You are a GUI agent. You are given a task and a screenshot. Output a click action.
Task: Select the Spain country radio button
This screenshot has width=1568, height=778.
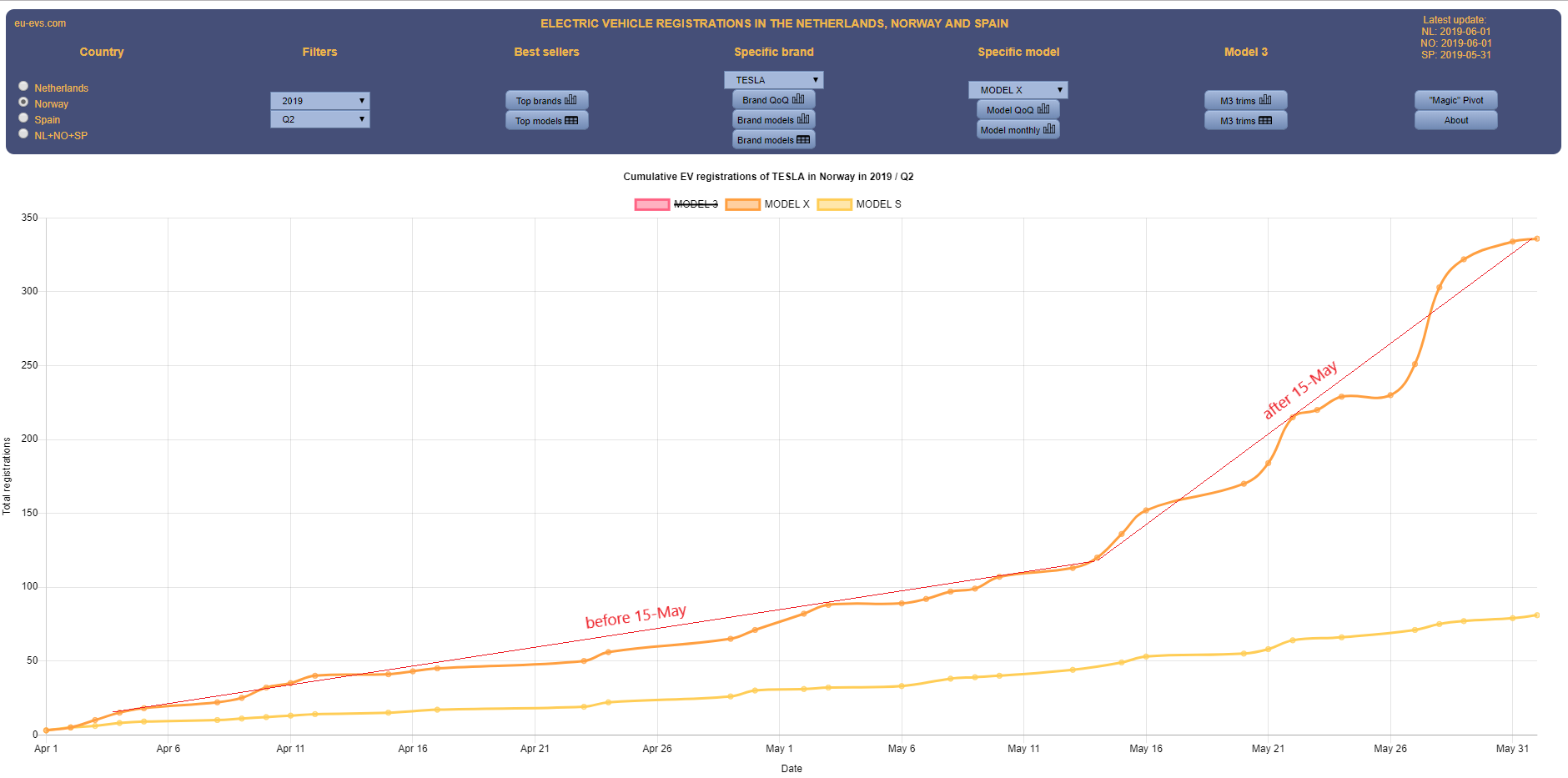pos(23,118)
